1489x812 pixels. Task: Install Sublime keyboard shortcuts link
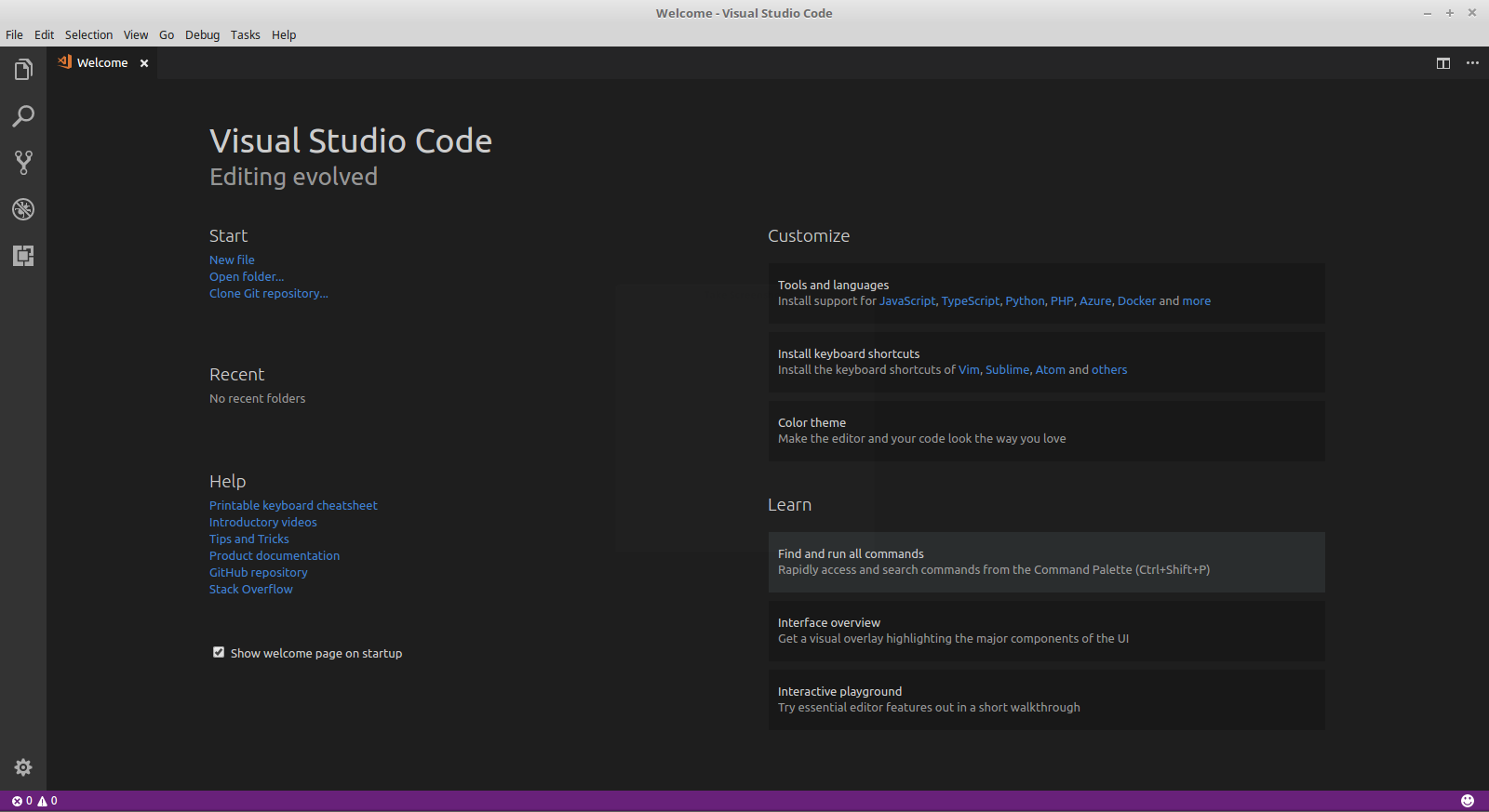(x=1008, y=369)
